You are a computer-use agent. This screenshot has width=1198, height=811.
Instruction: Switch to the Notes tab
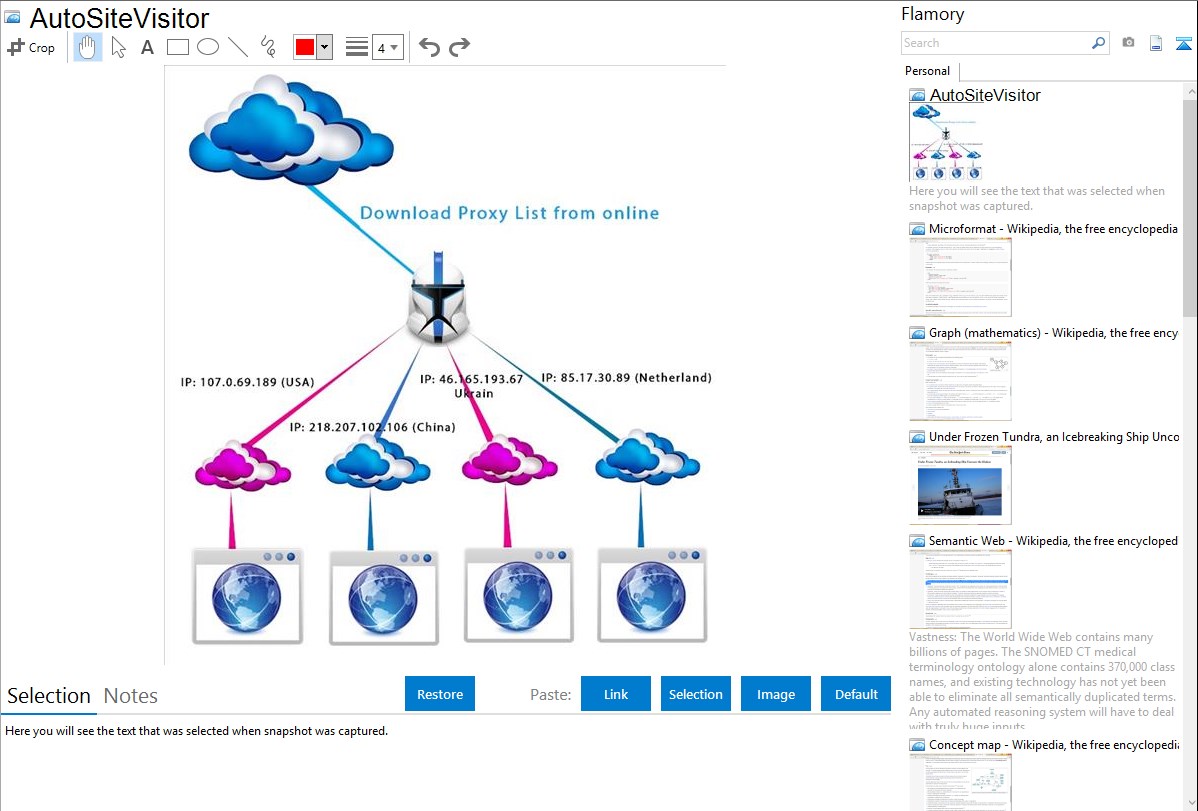pos(131,696)
